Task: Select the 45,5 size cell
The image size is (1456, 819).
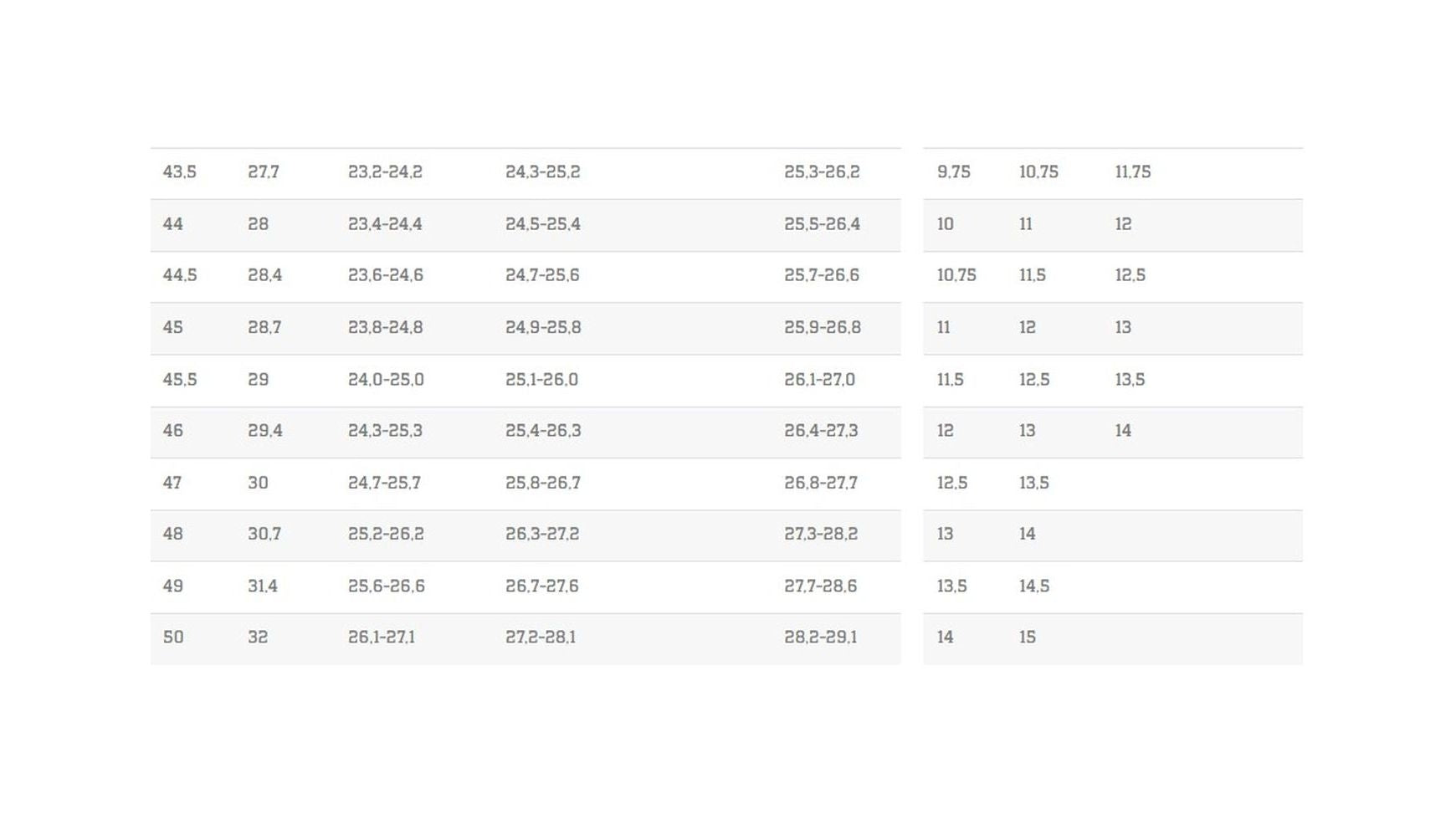Action: point(179,380)
